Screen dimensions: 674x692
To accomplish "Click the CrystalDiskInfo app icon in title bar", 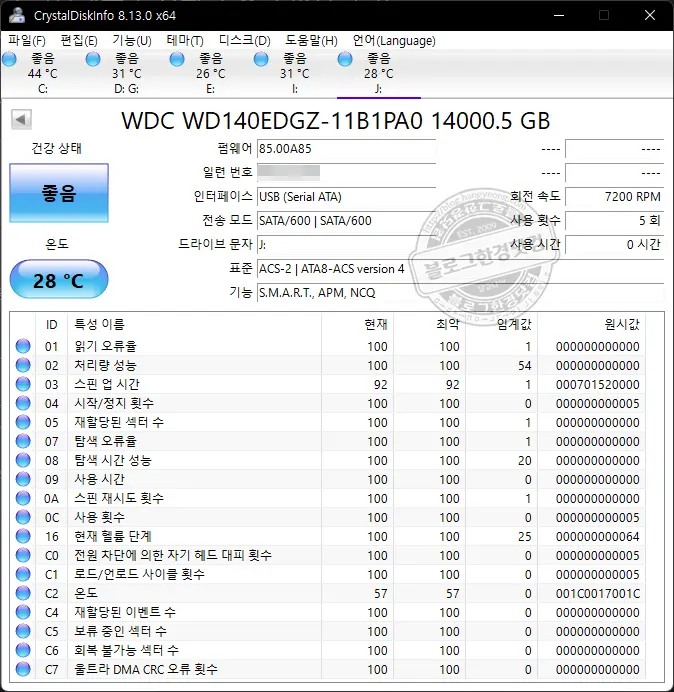I will (17, 15).
